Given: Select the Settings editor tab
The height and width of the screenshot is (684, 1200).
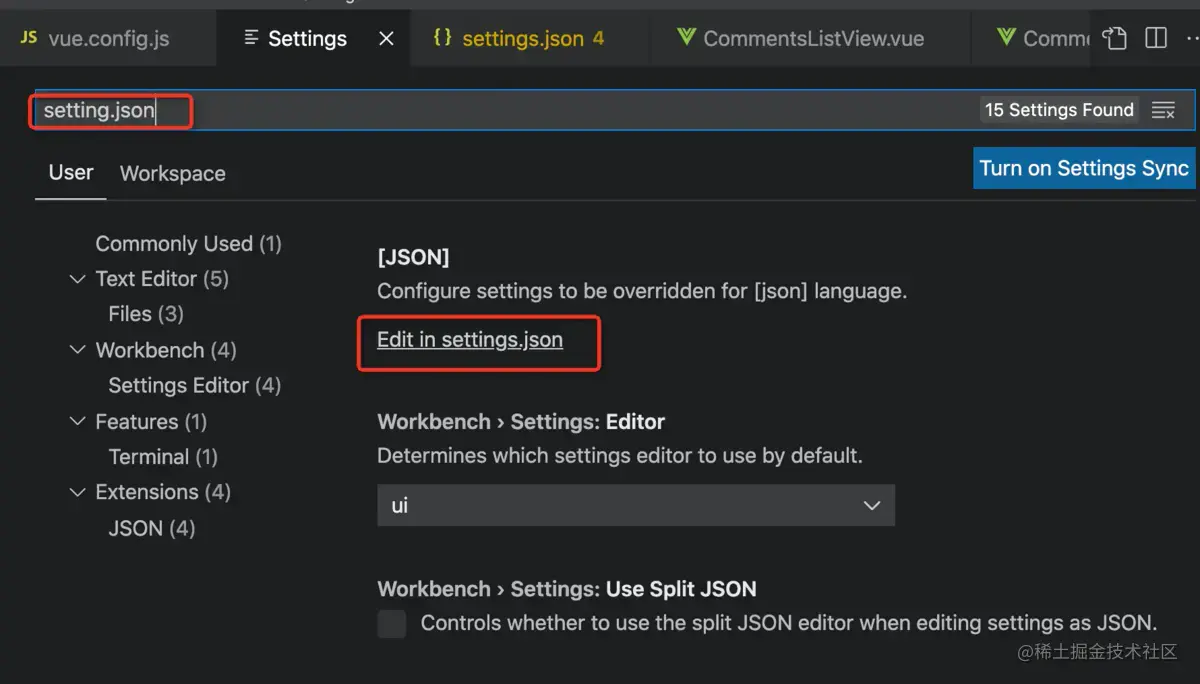Looking at the screenshot, I should tap(313, 38).
